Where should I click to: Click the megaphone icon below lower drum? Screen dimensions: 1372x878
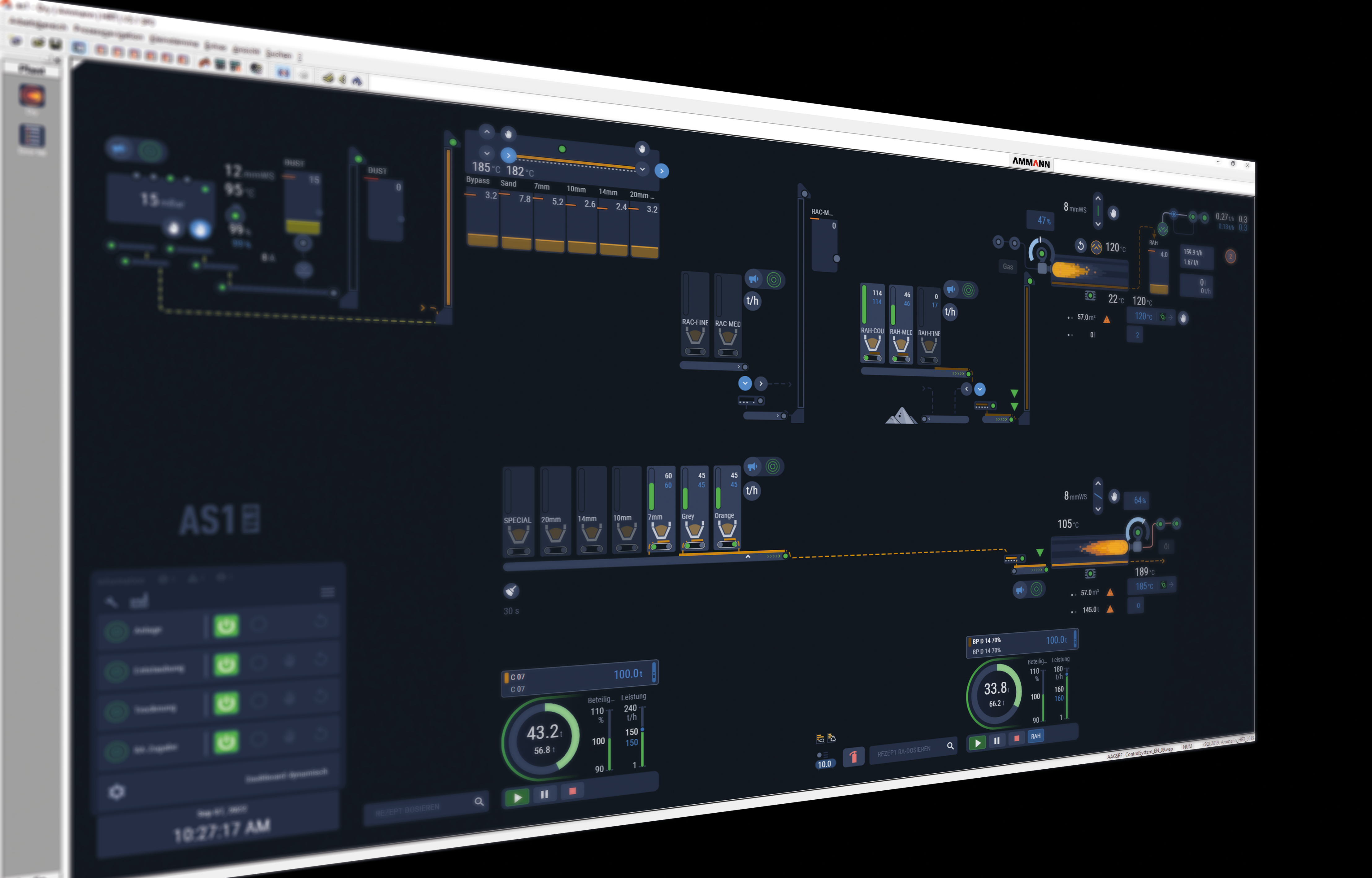tap(1020, 590)
